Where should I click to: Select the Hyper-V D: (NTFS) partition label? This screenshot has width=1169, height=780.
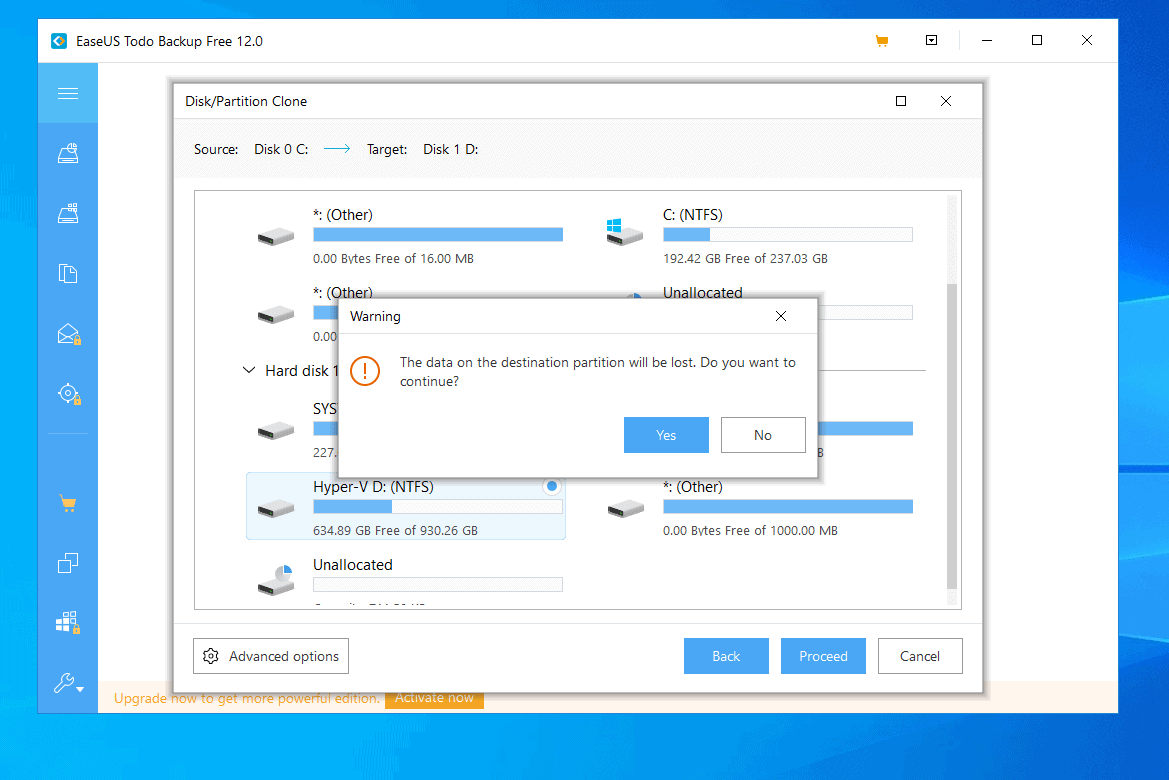[x=373, y=487]
